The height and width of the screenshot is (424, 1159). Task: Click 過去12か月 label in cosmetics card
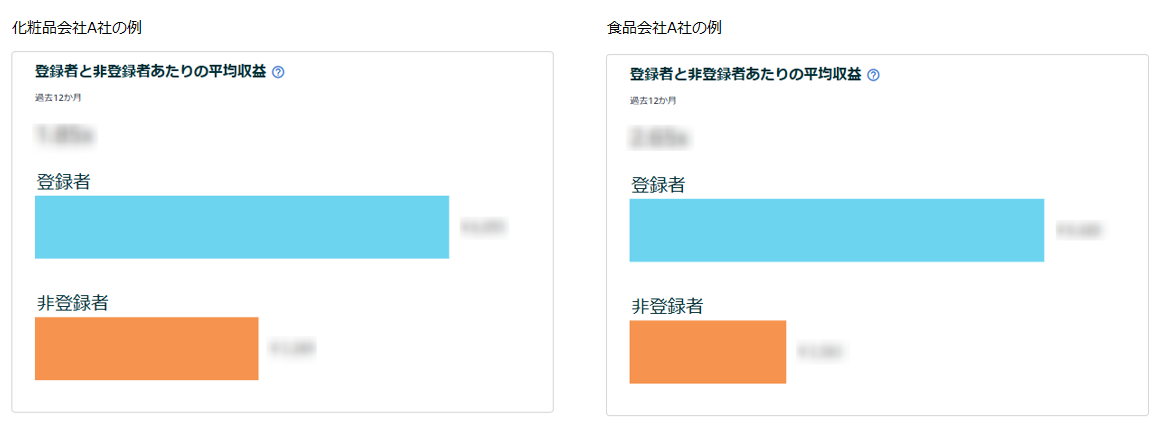[x=58, y=98]
